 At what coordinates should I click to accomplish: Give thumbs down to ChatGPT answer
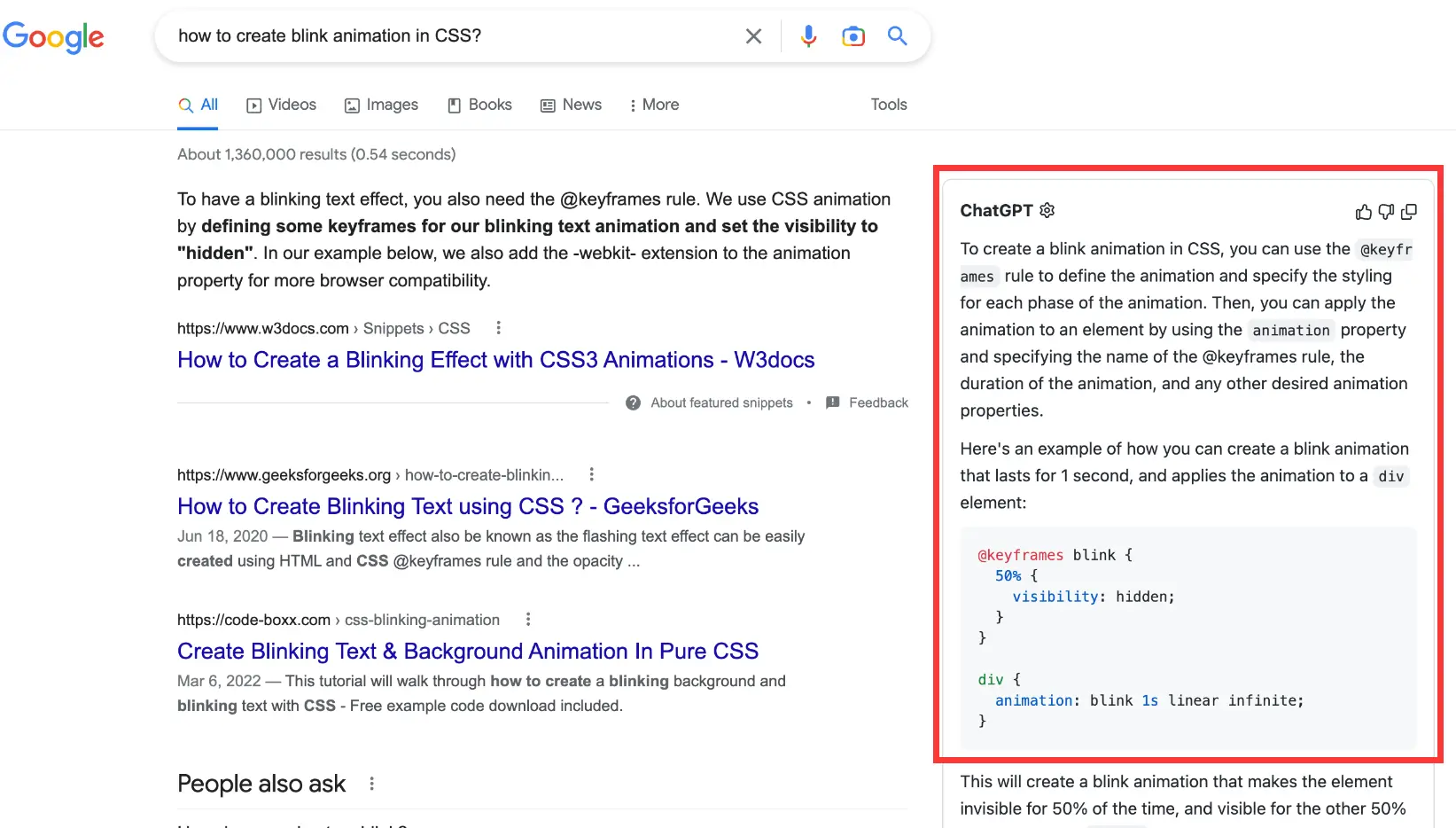(x=1386, y=211)
